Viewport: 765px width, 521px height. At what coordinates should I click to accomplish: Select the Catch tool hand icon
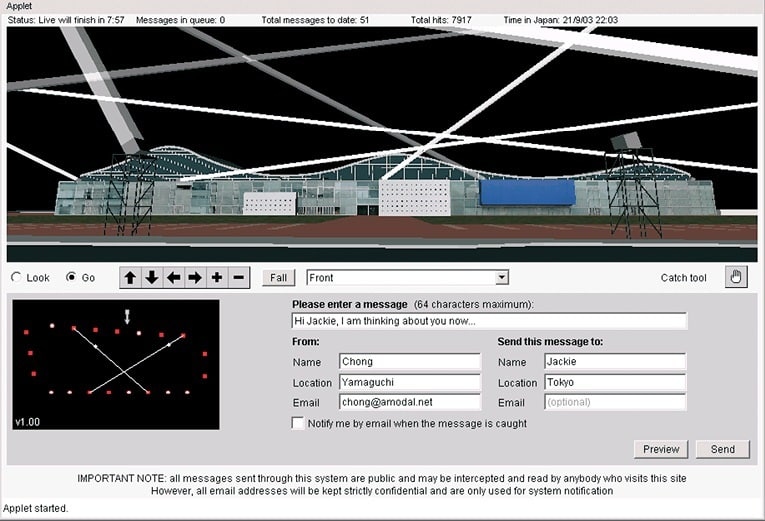[x=736, y=277]
